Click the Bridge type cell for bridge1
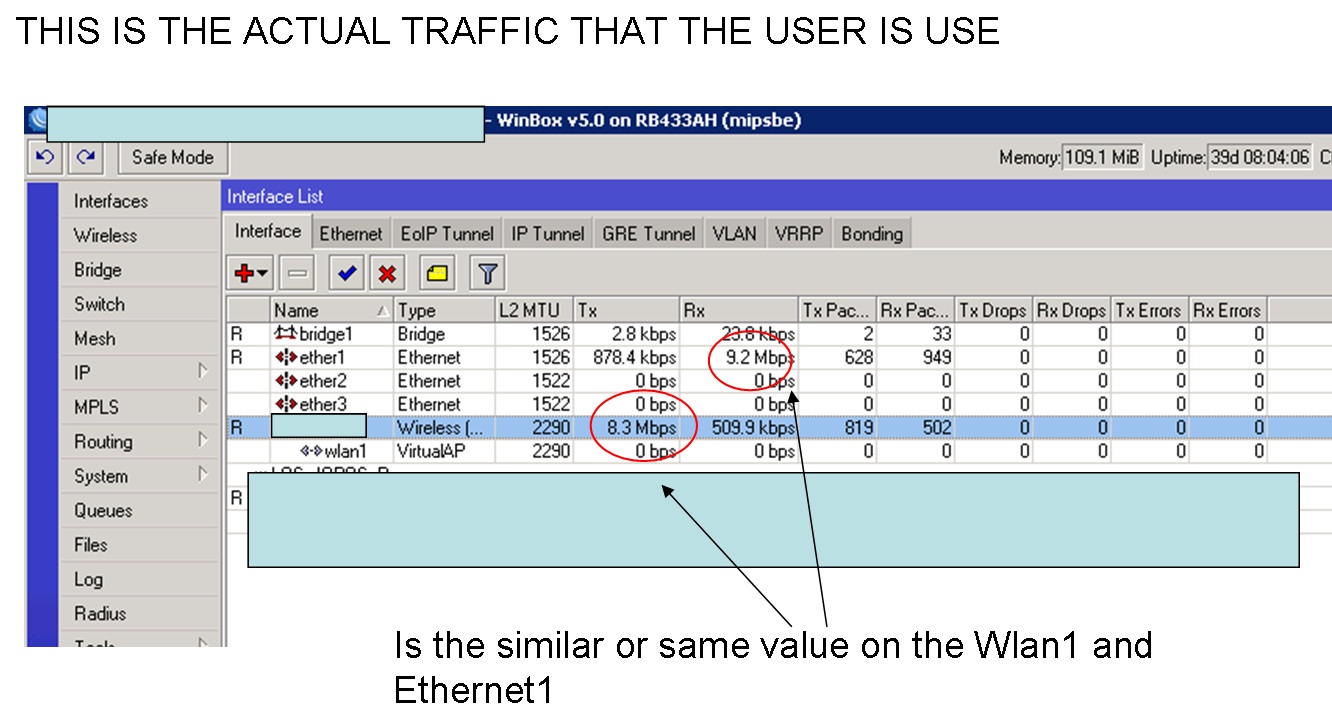1332x720 pixels. [x=421, y=334]
